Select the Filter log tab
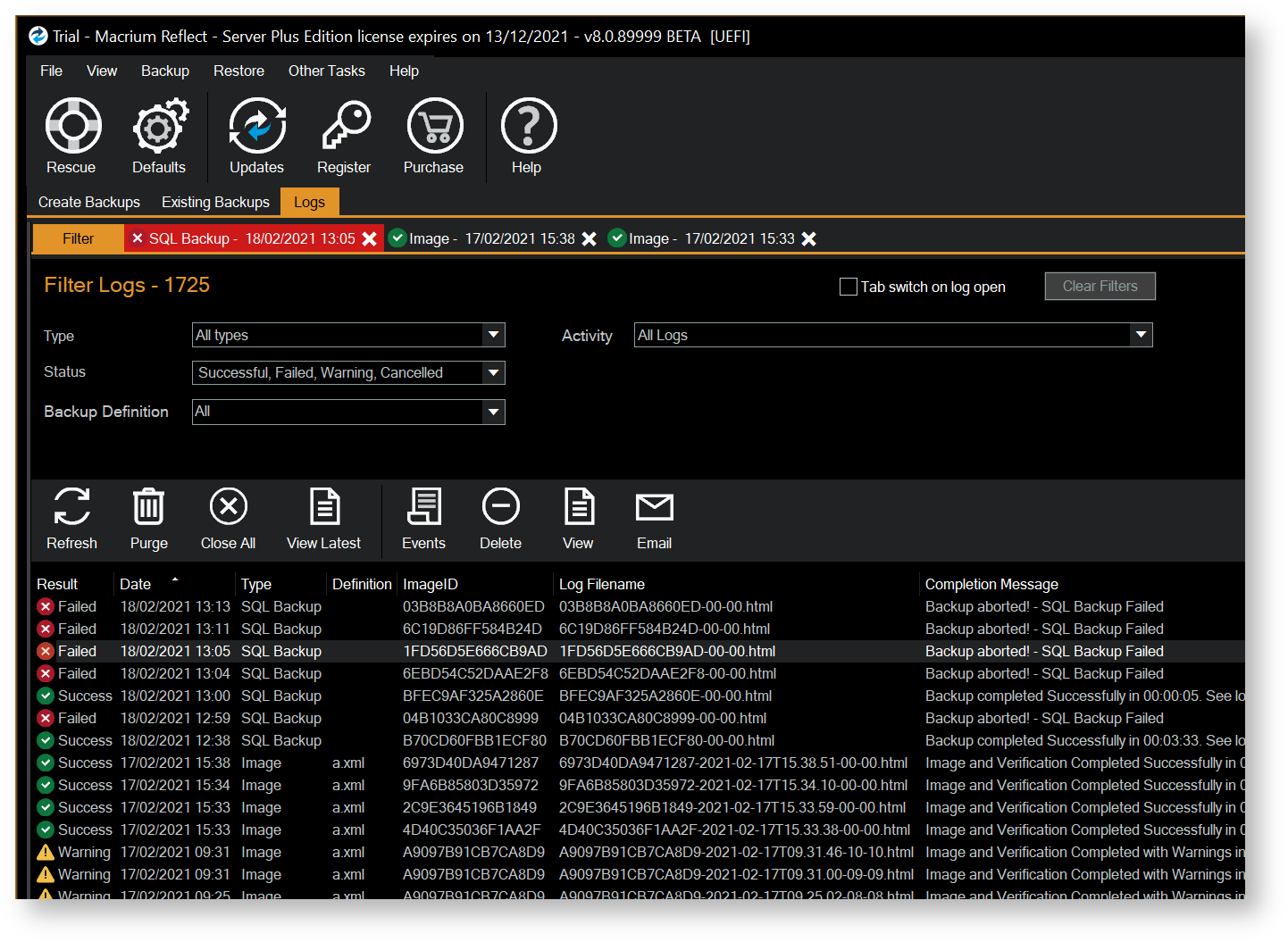Viewport: 1288px width, 942px height. 78,238
